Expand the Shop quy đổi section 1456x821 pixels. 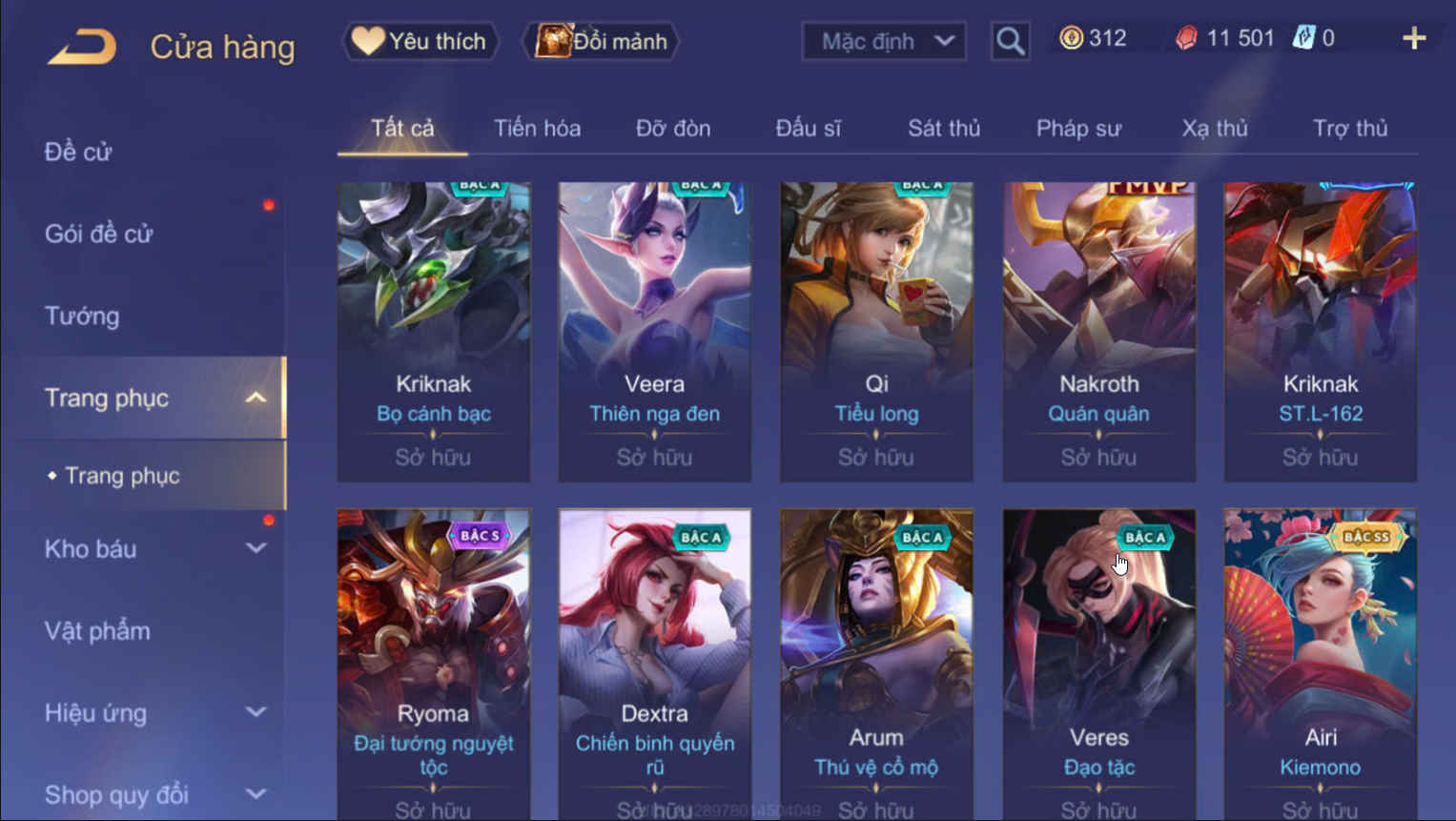point(256,793)
